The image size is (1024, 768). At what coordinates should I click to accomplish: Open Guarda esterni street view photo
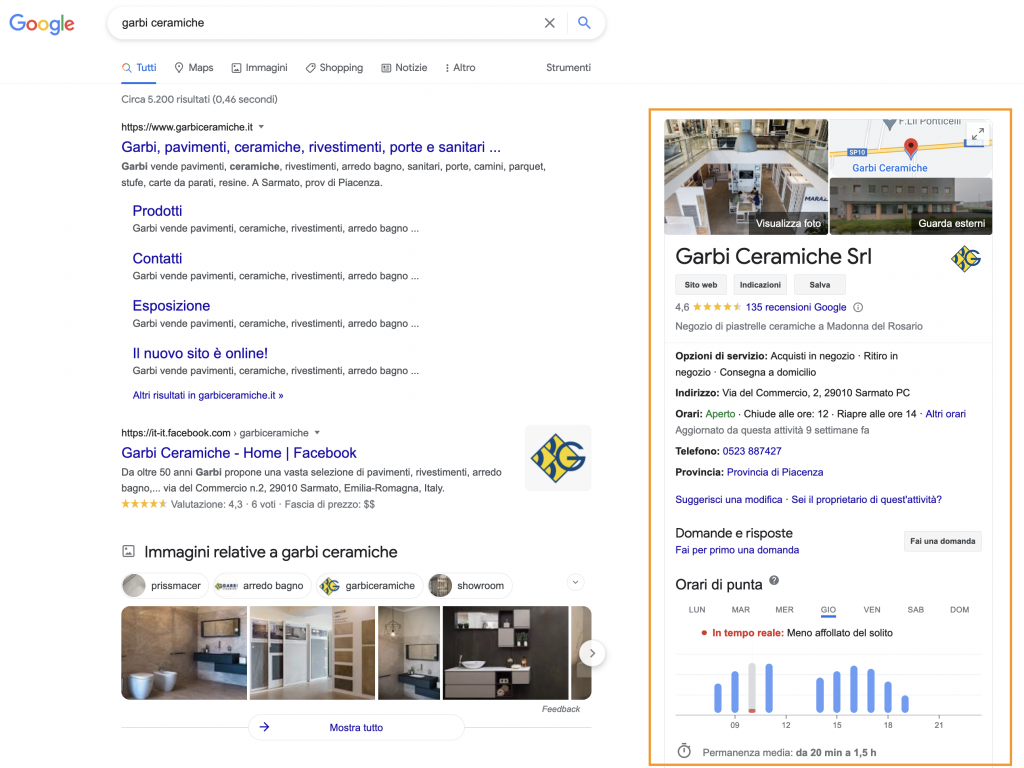point(911,206)
